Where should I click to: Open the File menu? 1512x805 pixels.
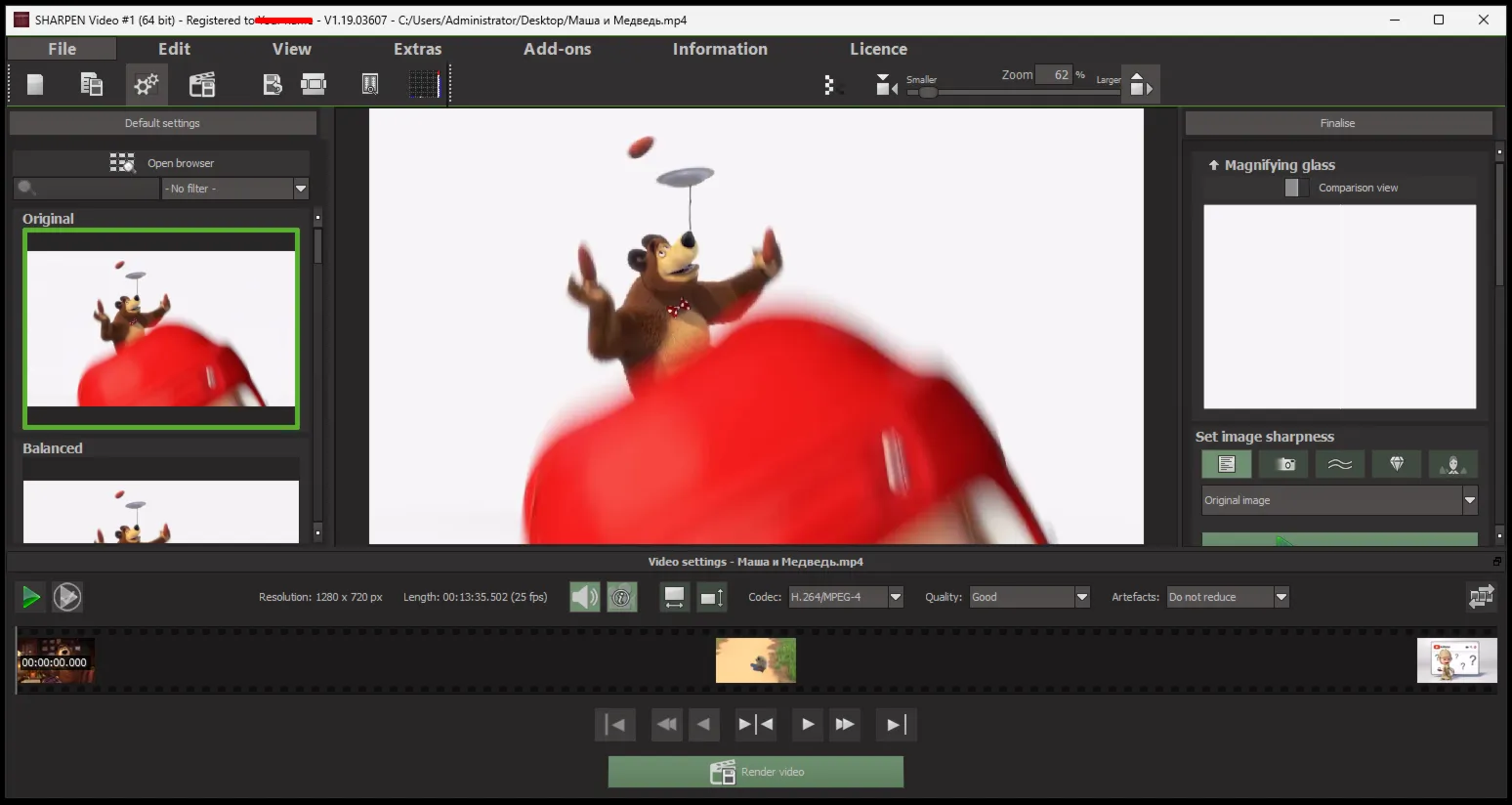pos(62,49)
